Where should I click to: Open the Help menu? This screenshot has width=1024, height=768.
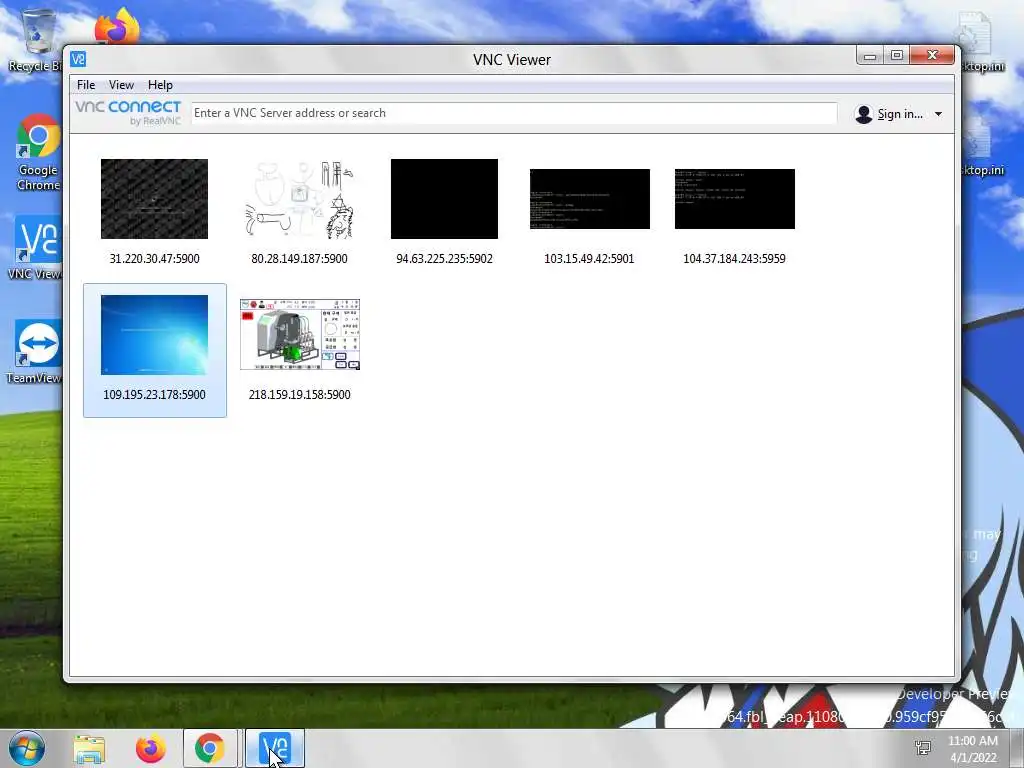pos(160,85)
